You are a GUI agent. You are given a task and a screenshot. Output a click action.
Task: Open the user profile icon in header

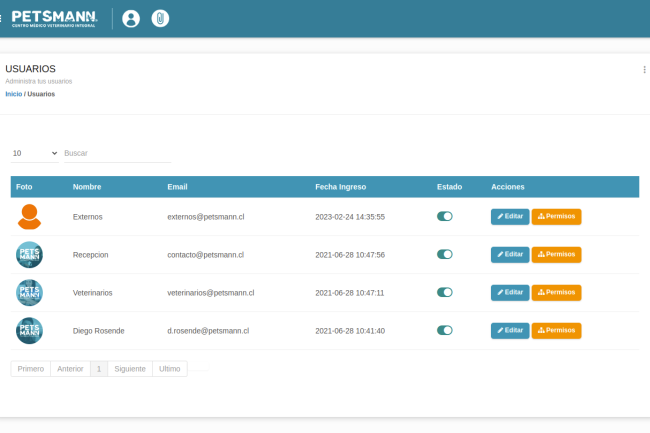[x=130, y=18]
